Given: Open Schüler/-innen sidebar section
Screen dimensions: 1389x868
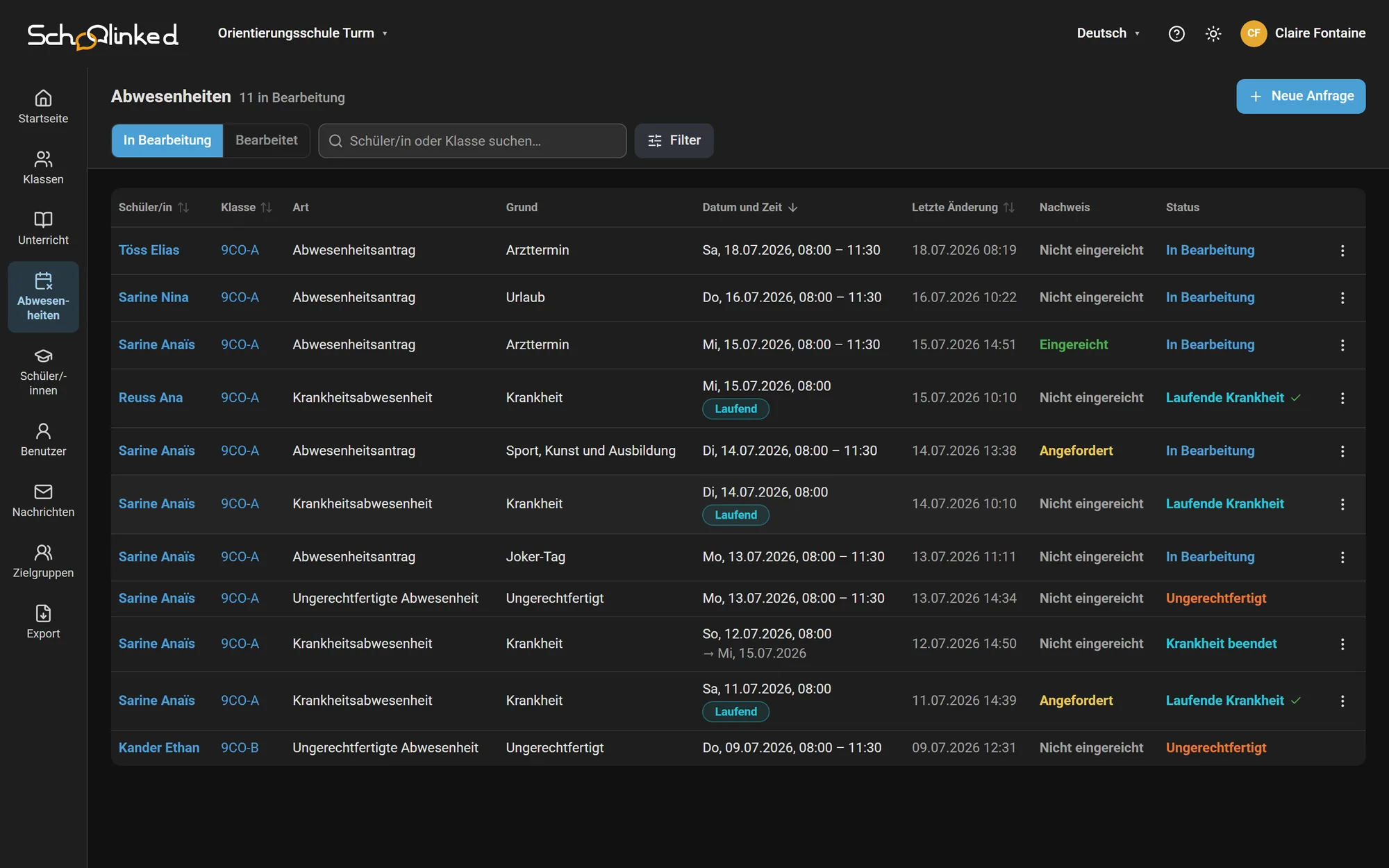Looking at the screenshot, I should (43, 372).
